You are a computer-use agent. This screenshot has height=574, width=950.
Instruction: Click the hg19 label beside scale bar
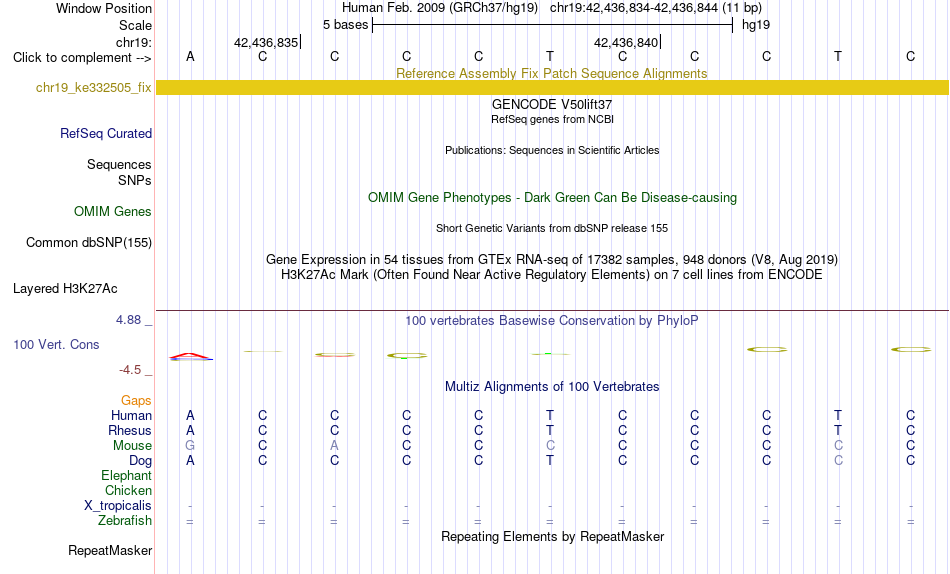pos(756,25)
